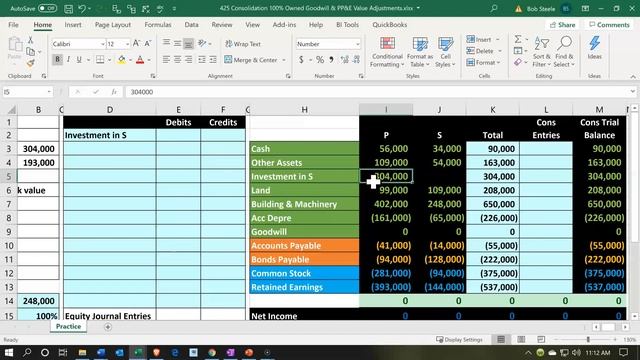640x360 pixels.
Task: Open the font size dropdown
Action: click(x=127, y=44)
